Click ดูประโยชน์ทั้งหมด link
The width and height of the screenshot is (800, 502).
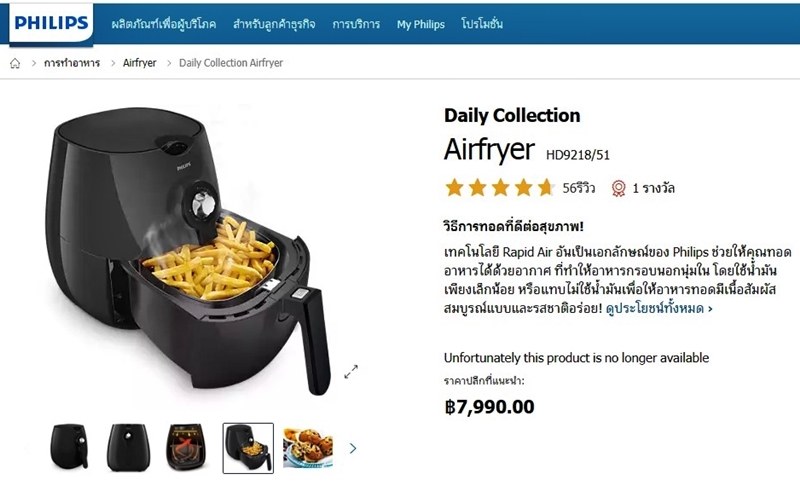coord(659,309)
